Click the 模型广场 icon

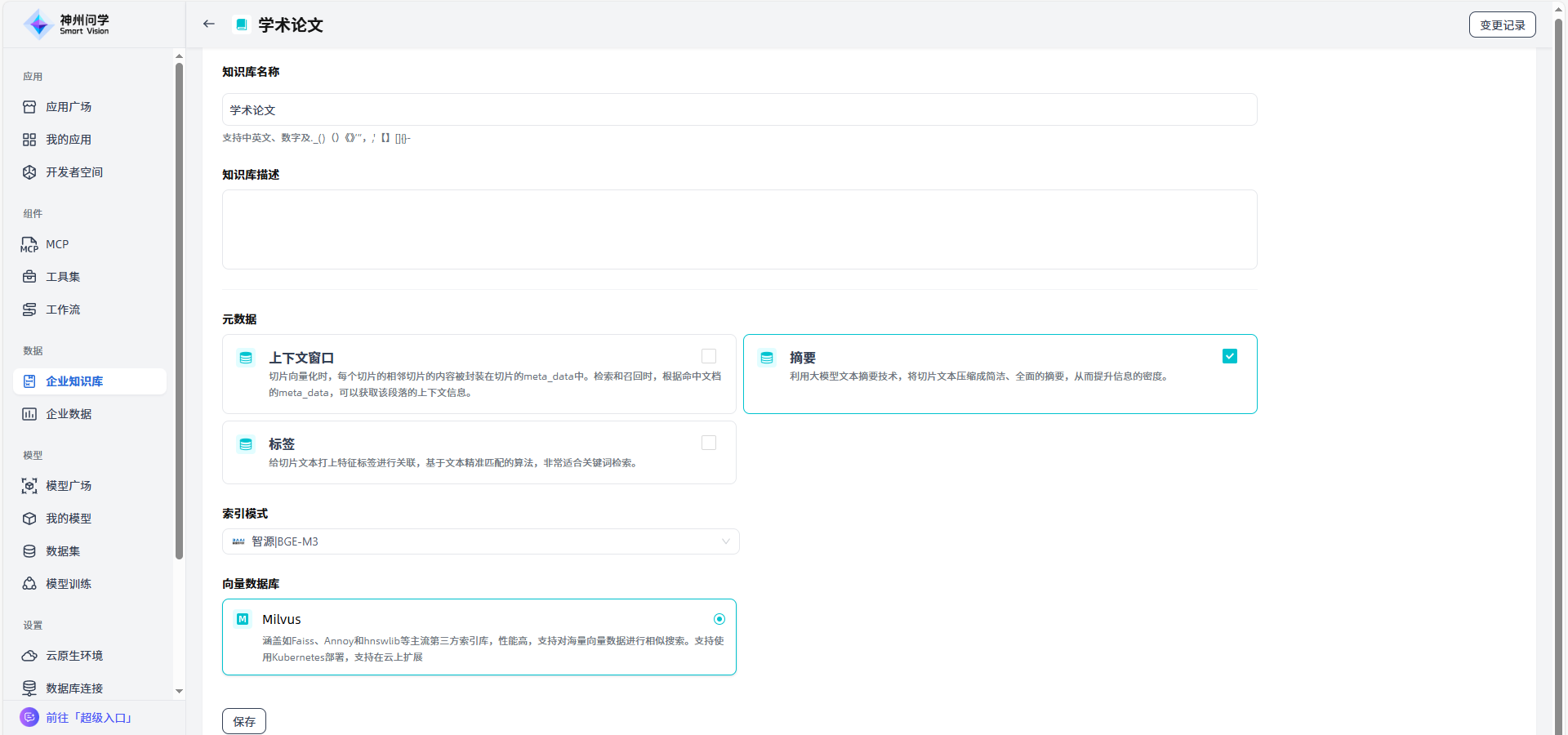[29, 486]
